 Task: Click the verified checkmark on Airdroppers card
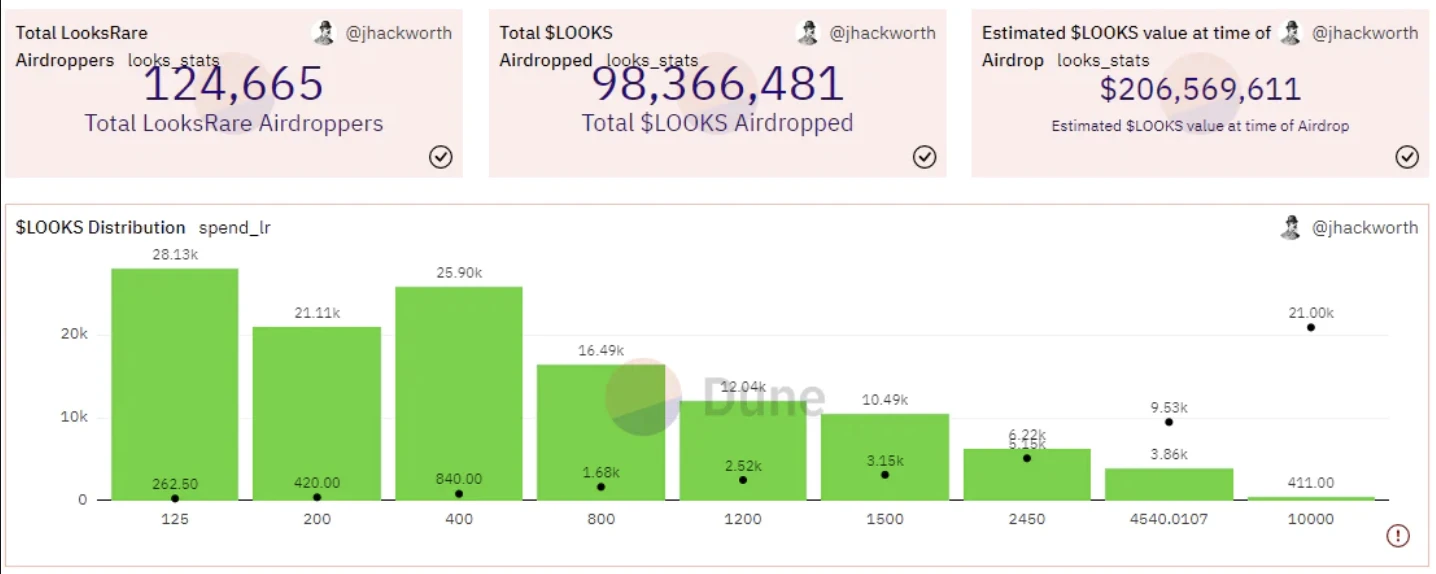click(x=440, y=157)
